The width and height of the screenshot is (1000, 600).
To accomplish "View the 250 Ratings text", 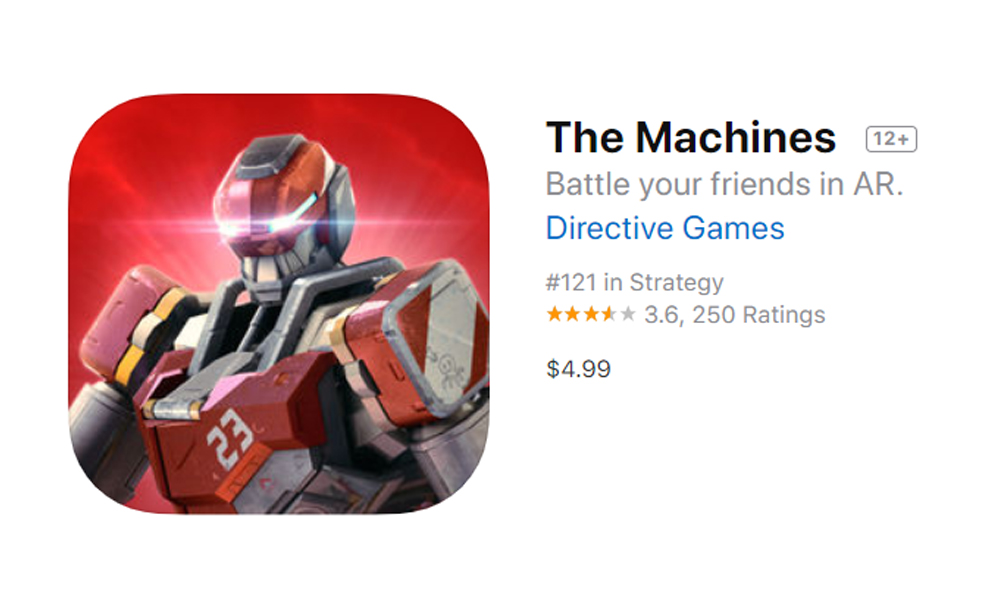I will pyautogui.click(x=759, y=314).
